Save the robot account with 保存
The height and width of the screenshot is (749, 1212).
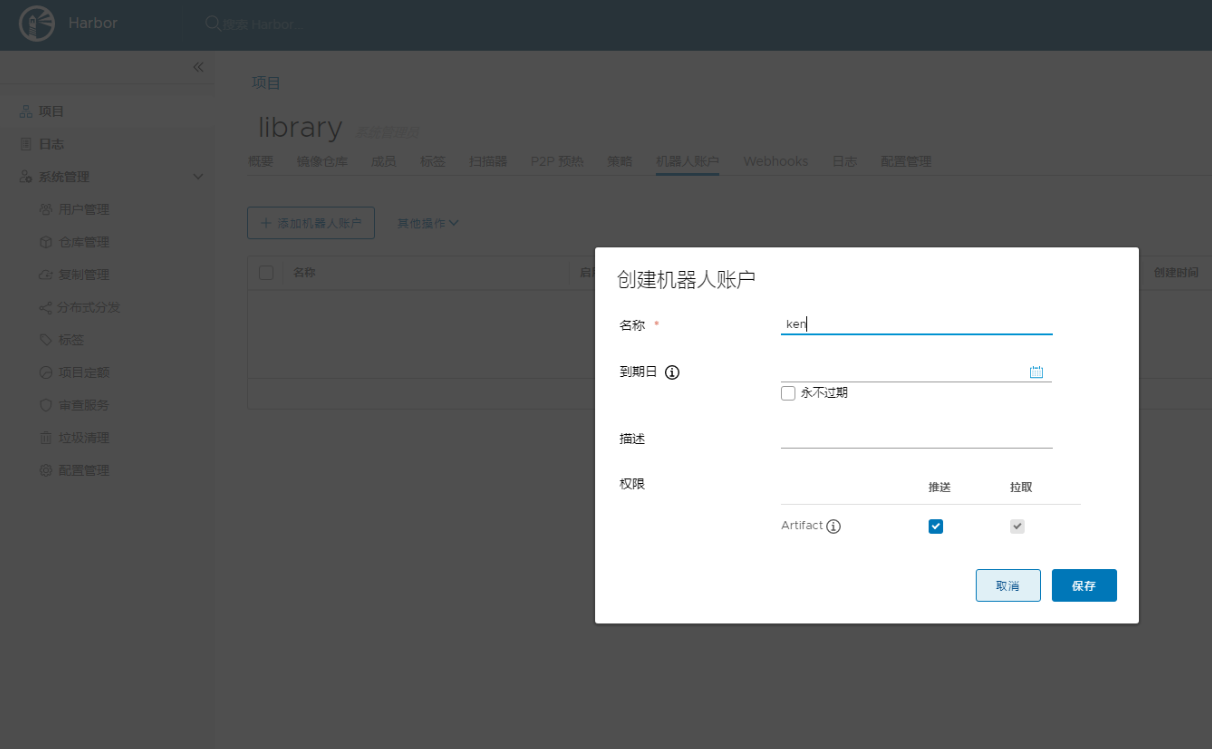coord(1084,585)
